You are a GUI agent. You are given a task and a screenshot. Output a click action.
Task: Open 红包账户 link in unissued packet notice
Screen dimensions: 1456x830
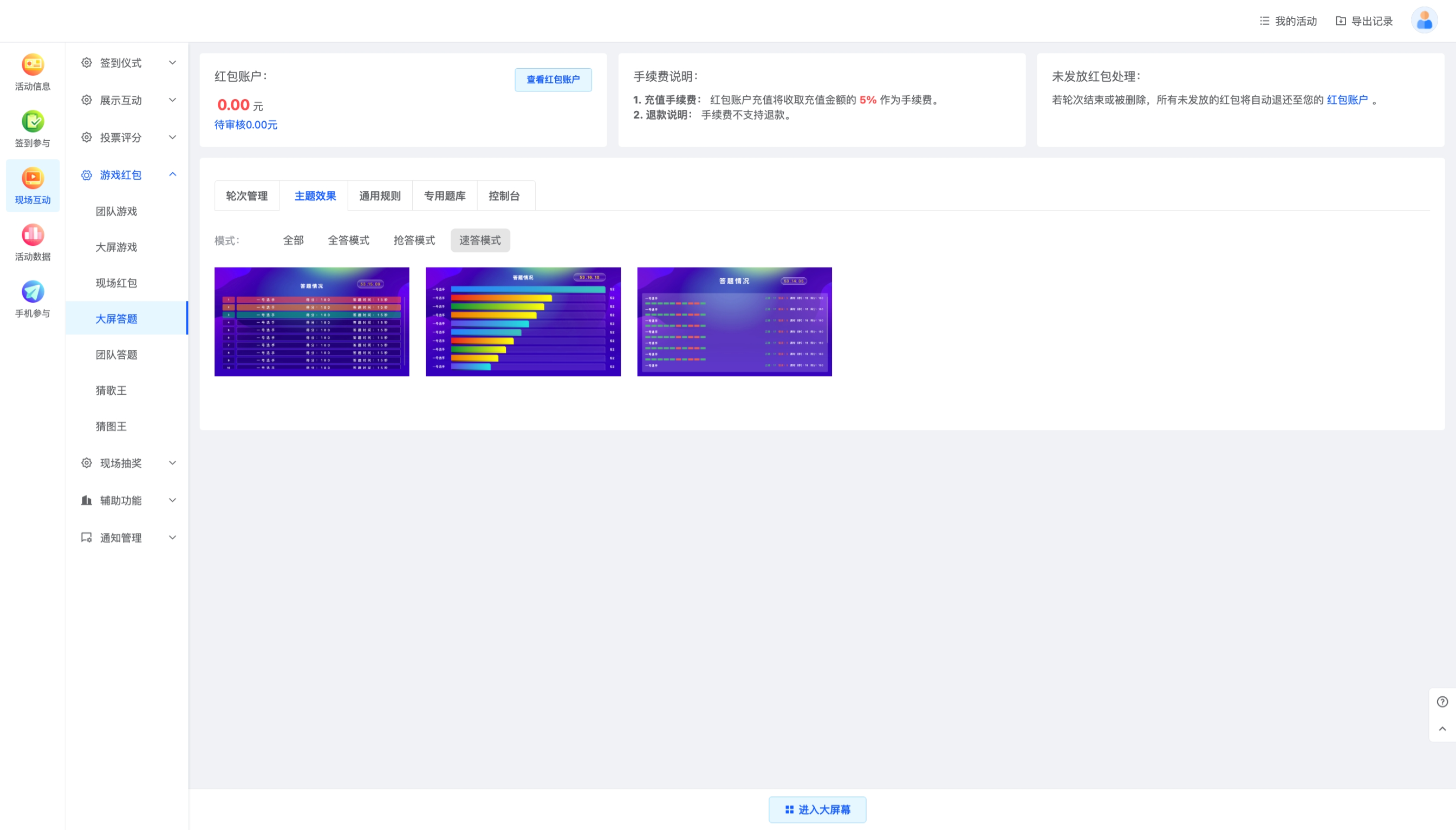tap(1347, 100)
